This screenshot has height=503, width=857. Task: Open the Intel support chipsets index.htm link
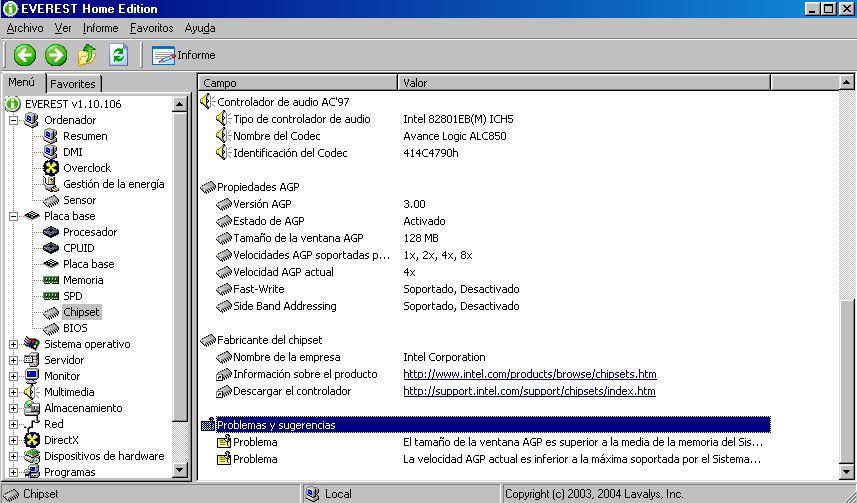click(529, 391)
